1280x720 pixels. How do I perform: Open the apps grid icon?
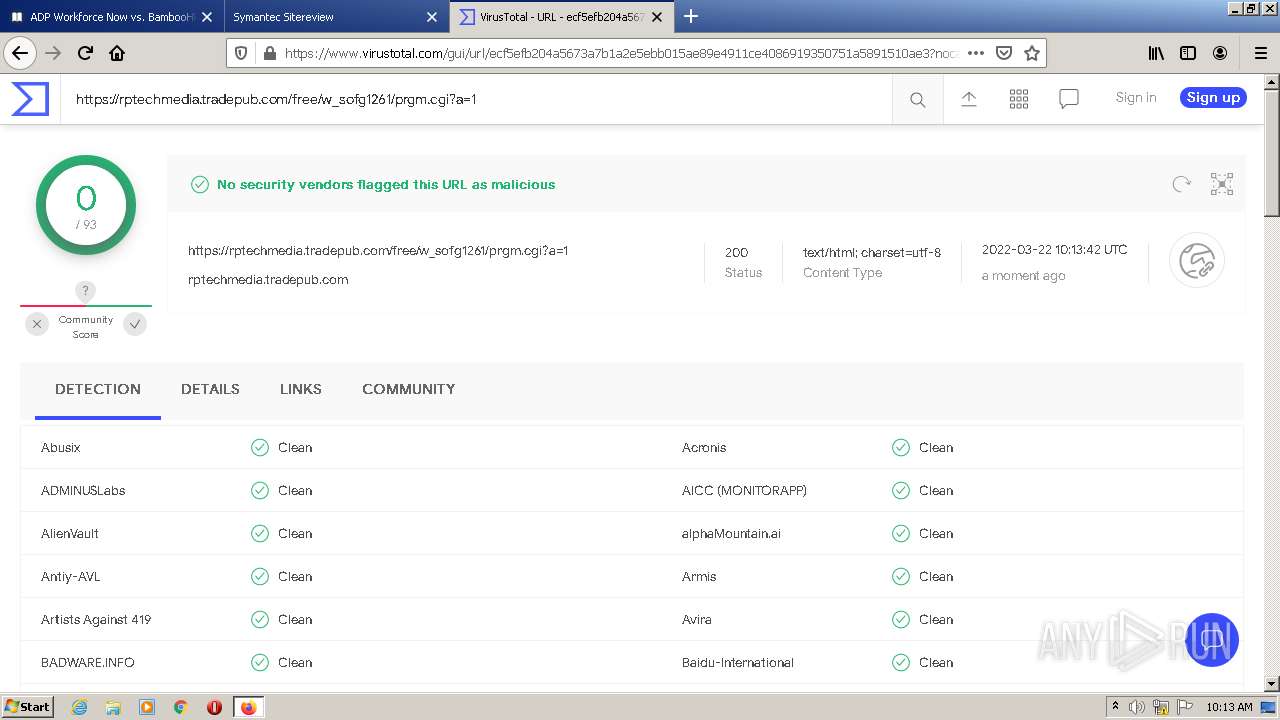[x=1019, y=98]
